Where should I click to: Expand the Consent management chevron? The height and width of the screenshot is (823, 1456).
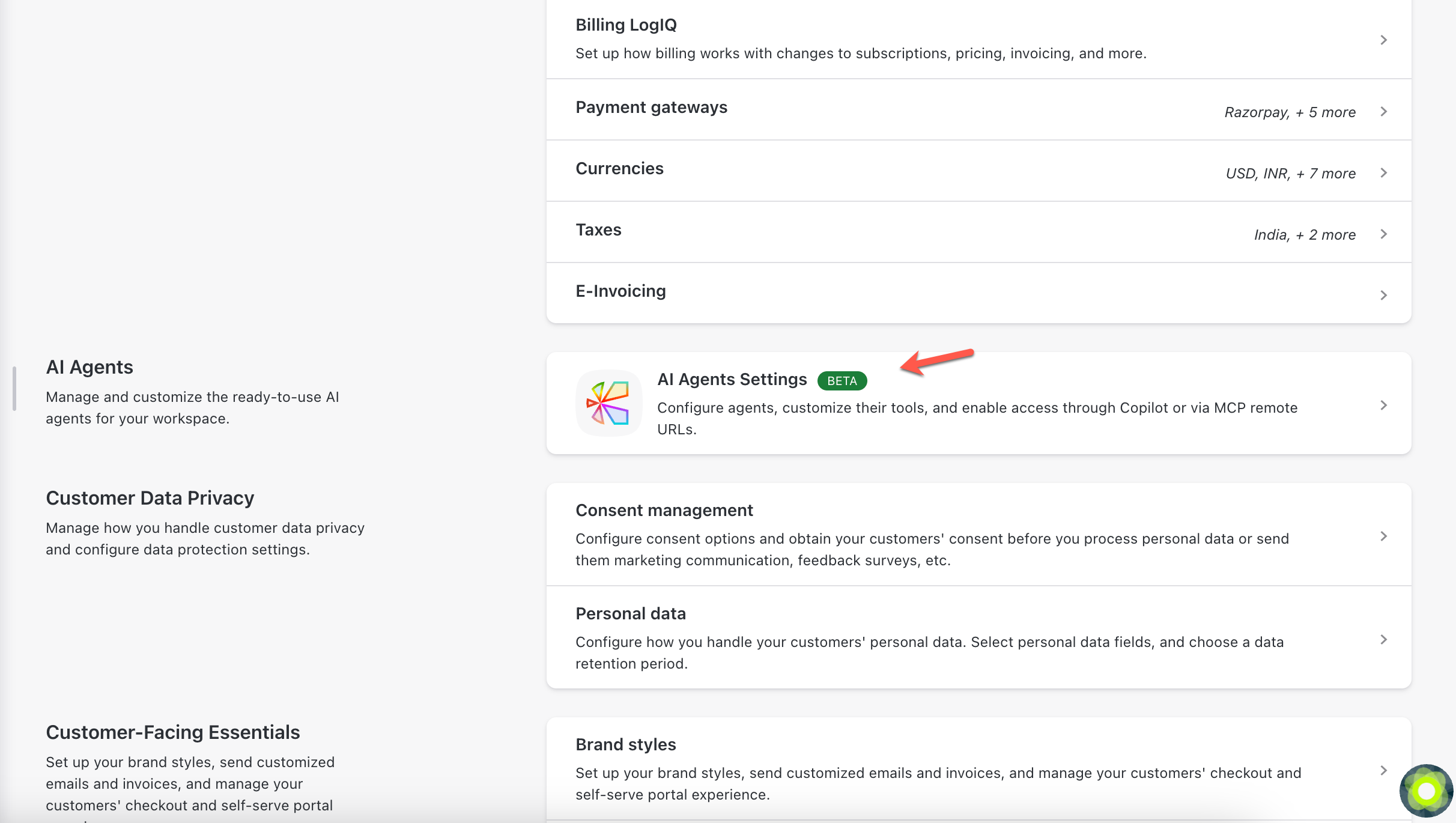pyautogui.click(x=1384, y=535)
